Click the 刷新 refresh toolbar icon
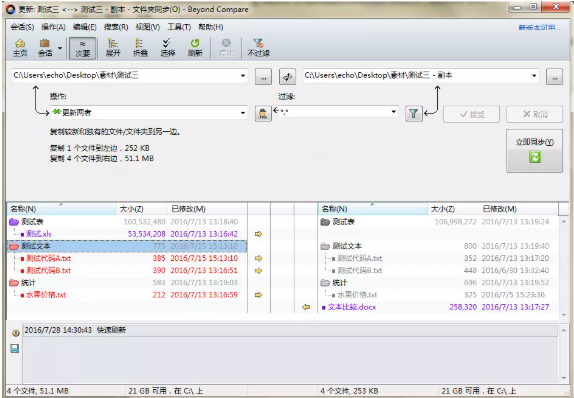Viewport: 574px width, 398px height. pyautogui.click(x=195, y=48)
